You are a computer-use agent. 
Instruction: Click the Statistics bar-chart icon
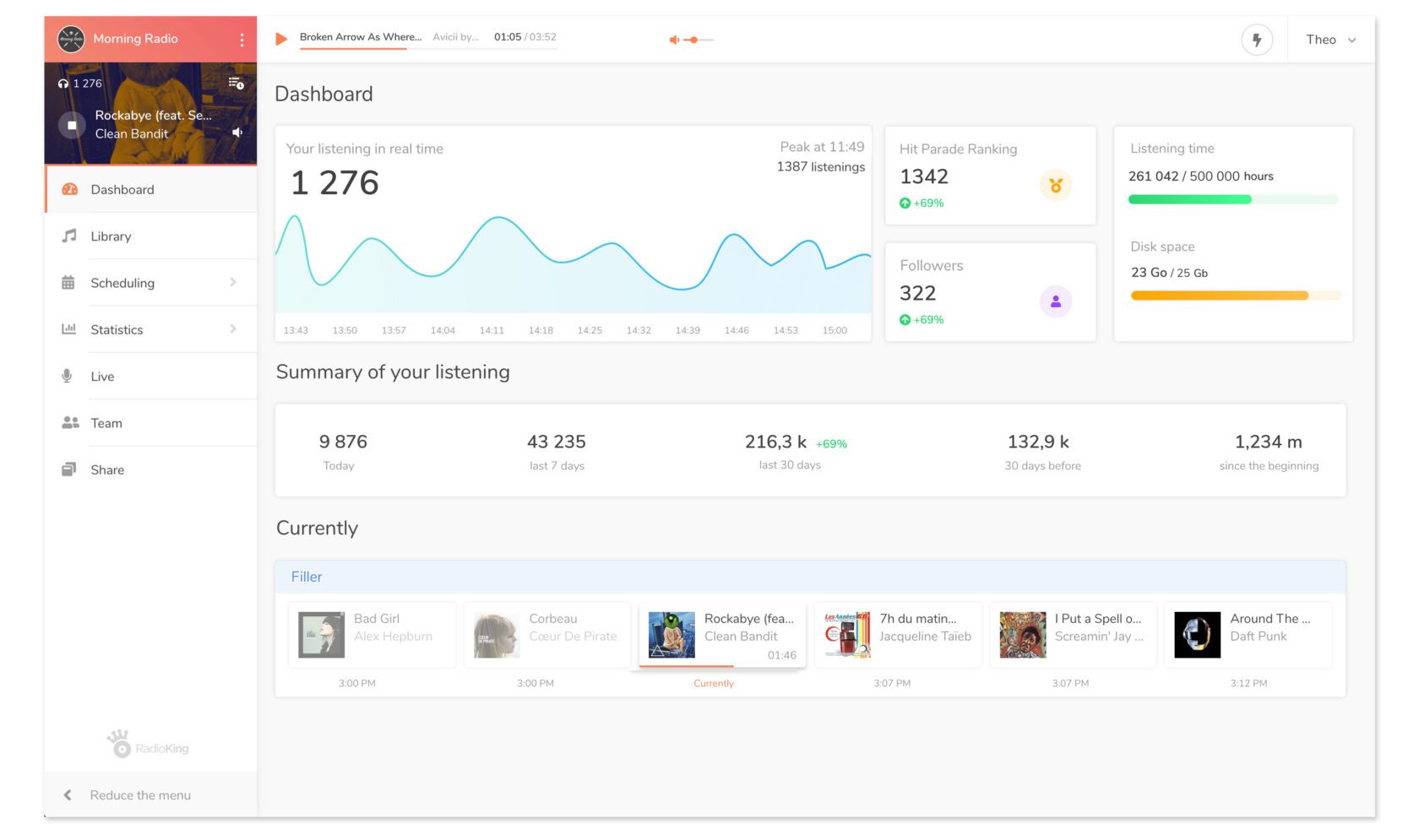pyautogui.click(x=69, y=329)
